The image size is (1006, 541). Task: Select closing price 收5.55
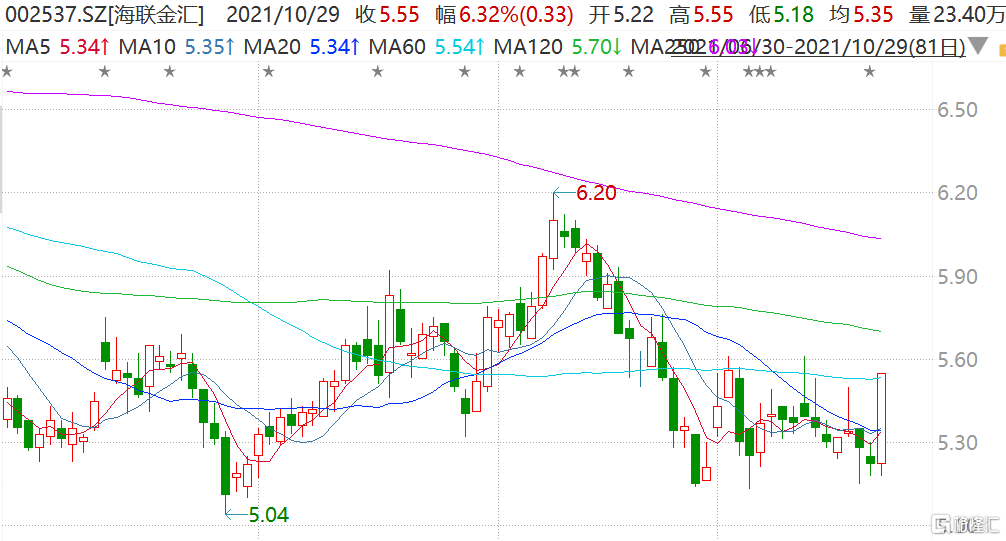[x=387, y=14]
